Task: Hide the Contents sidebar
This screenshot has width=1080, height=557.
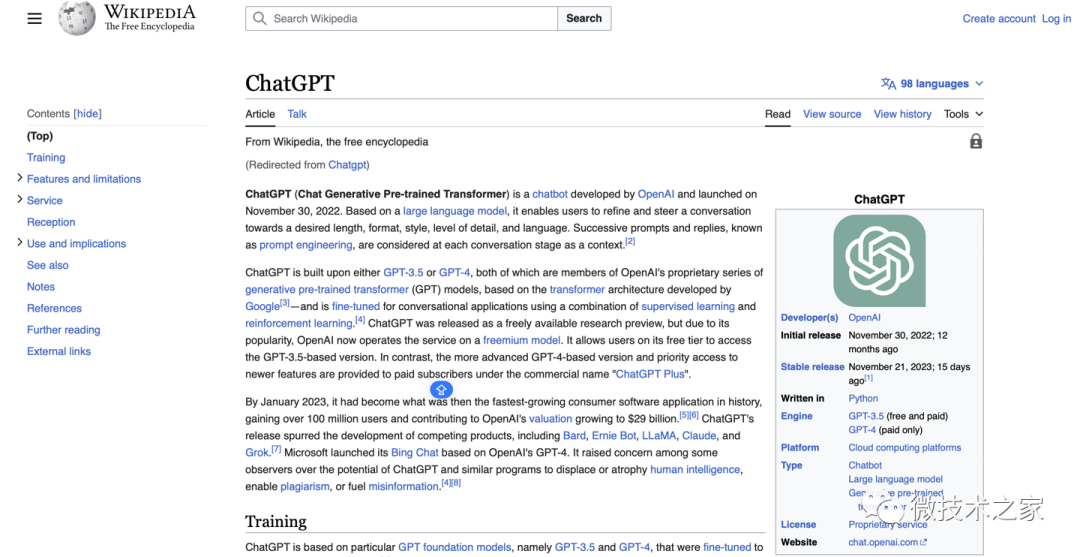Action: (87, 114)
